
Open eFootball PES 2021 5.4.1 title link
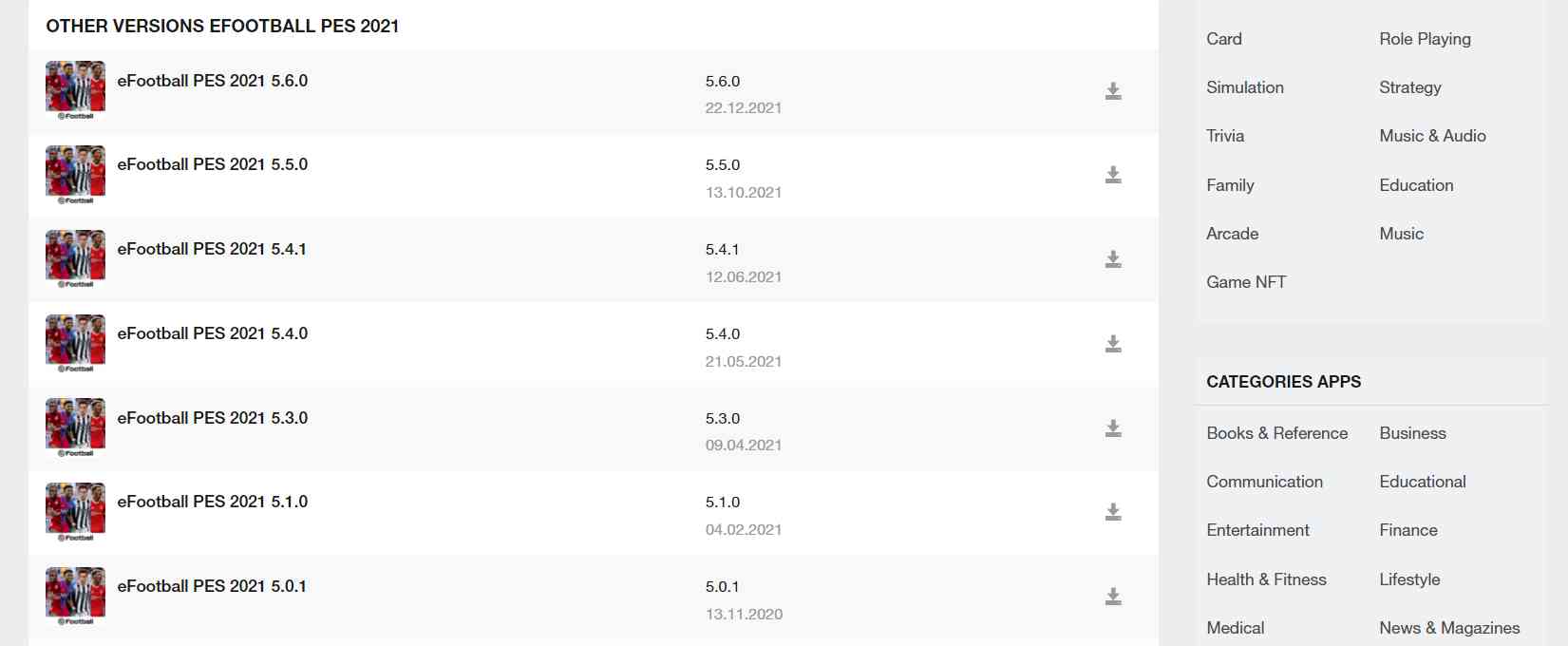coord(212,249)
